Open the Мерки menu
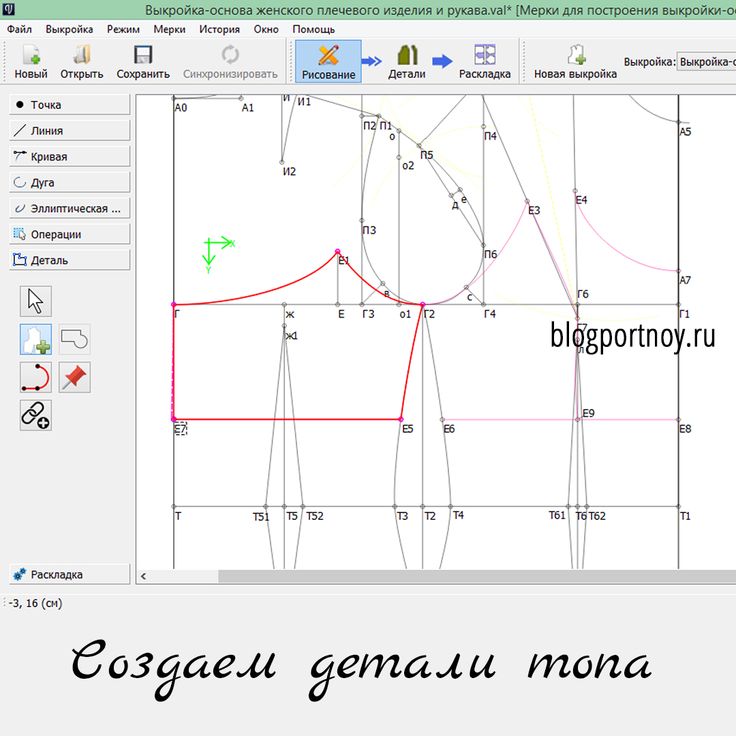Image resolution: width=736 pixels, height=736 pixels. [x=169, y=29]
